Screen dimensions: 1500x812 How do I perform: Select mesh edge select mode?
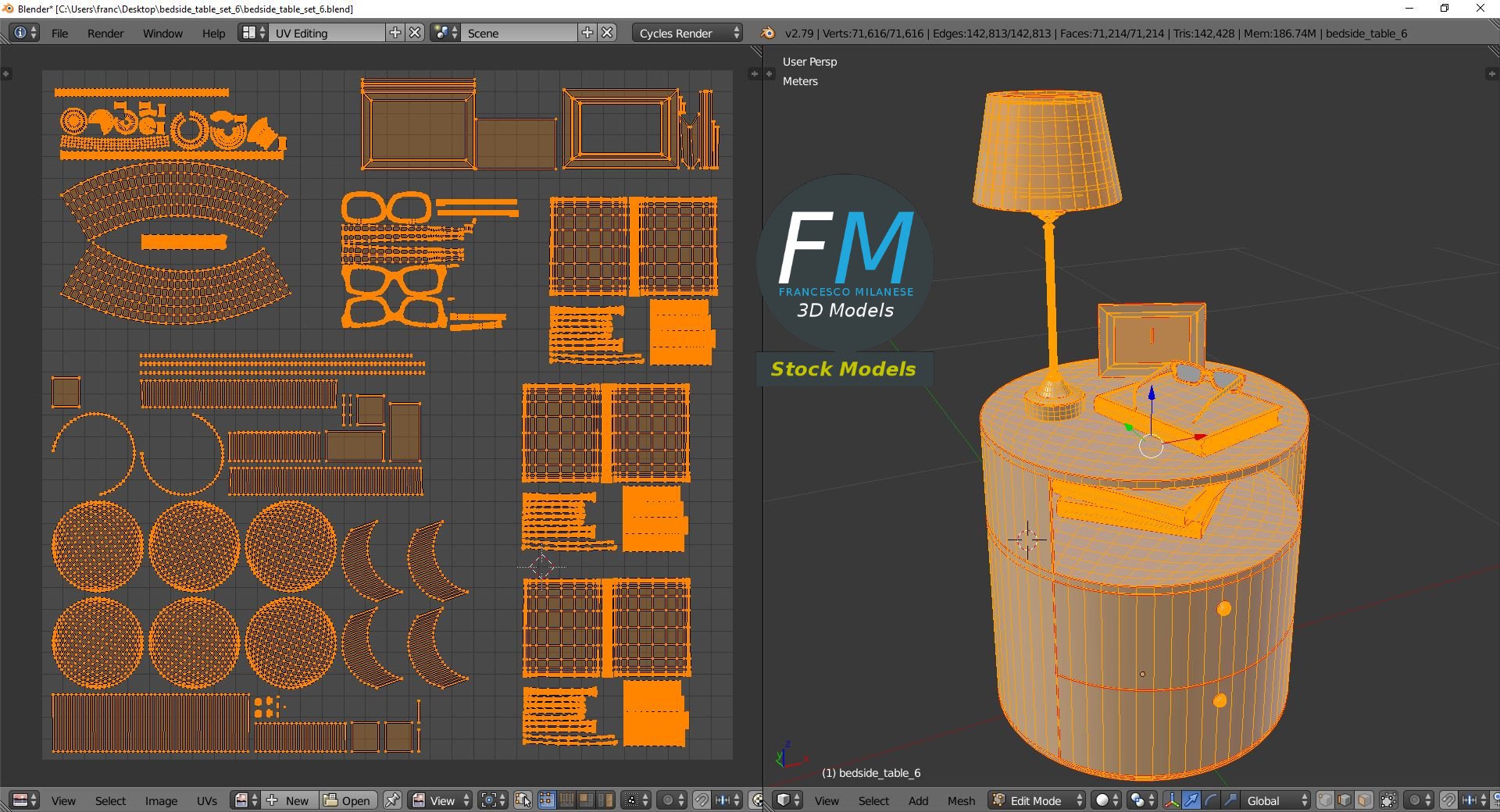pos(1345,800)
